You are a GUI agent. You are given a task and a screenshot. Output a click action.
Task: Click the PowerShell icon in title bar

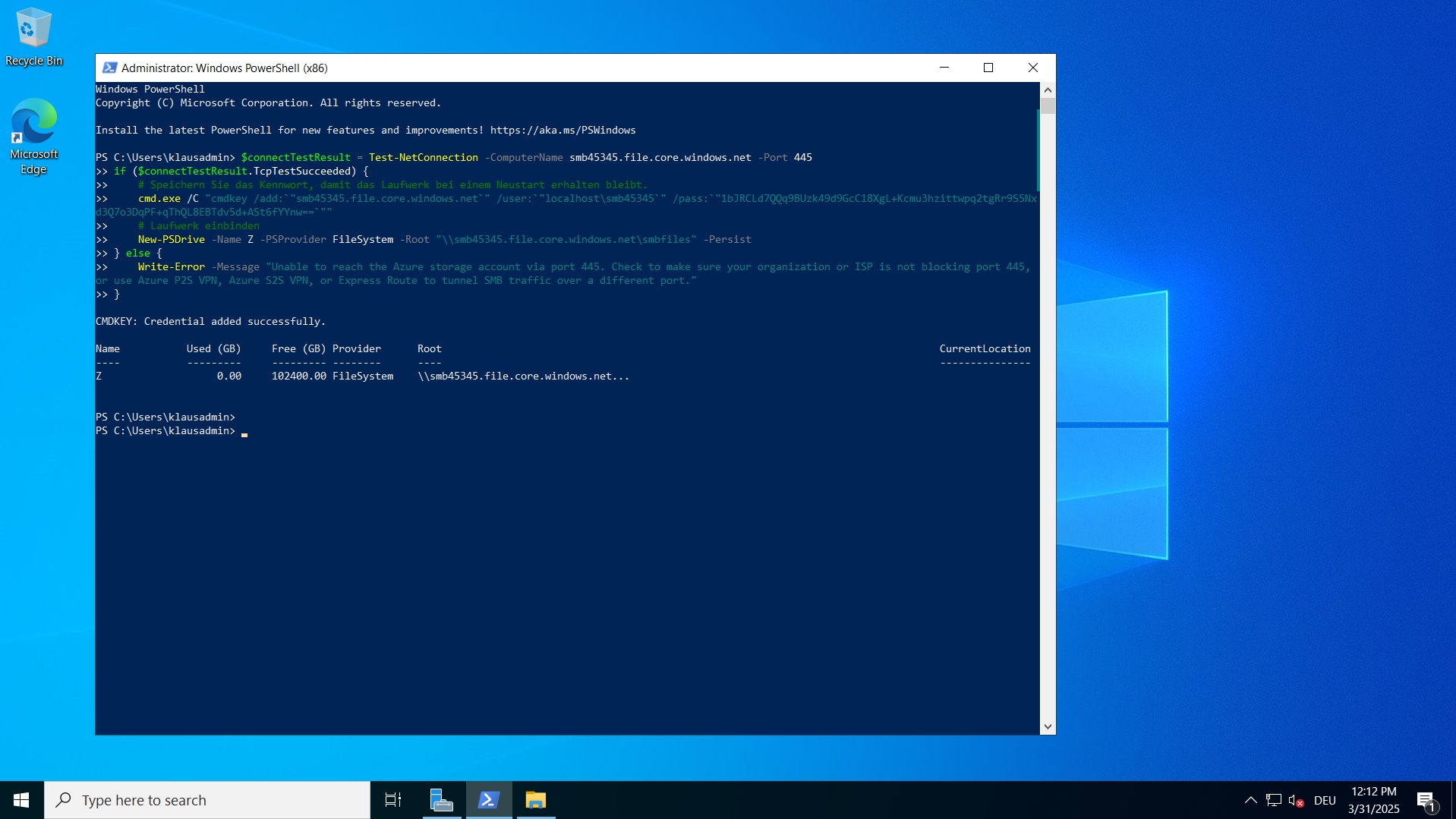(x=109, y=68)
